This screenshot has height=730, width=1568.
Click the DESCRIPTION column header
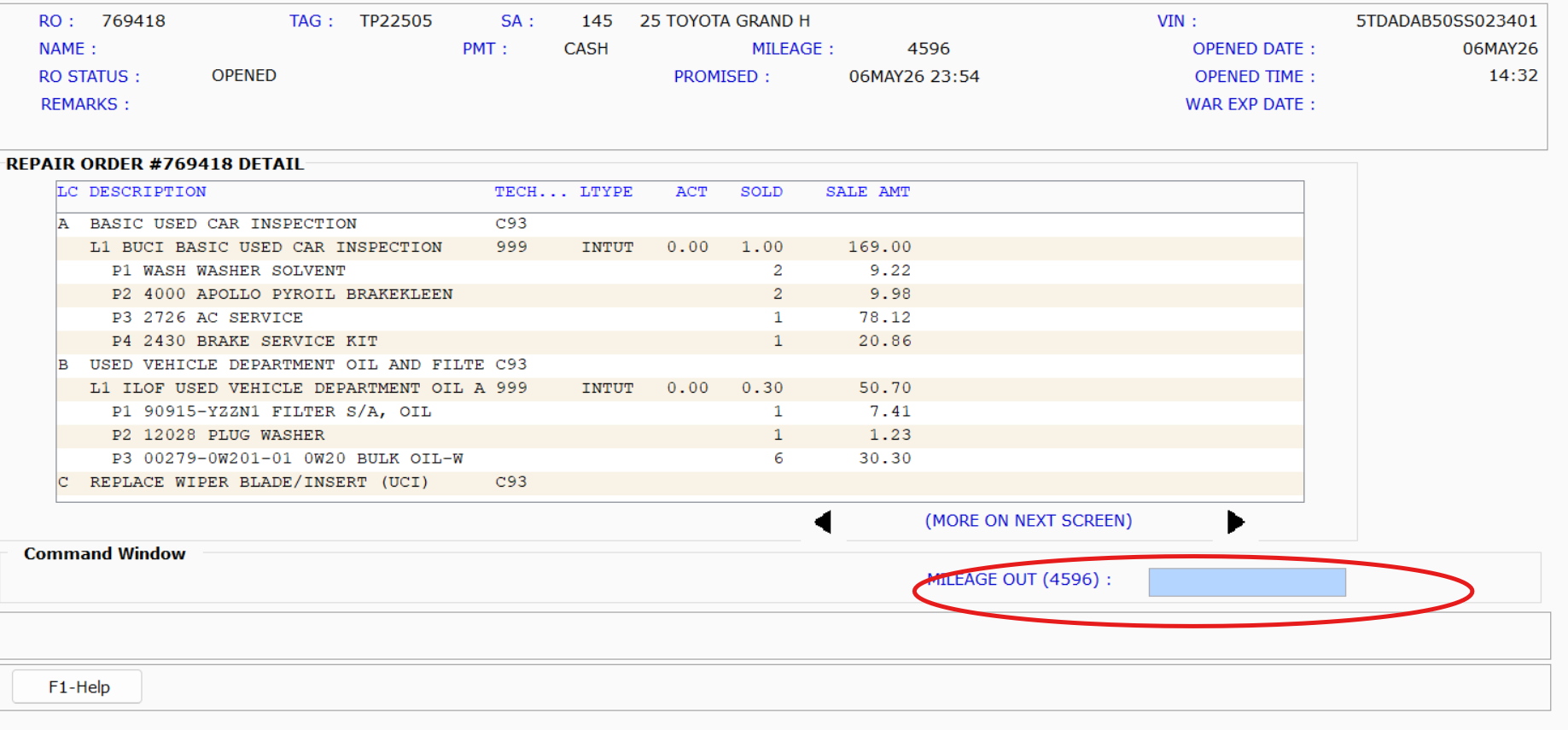point(148,192)
